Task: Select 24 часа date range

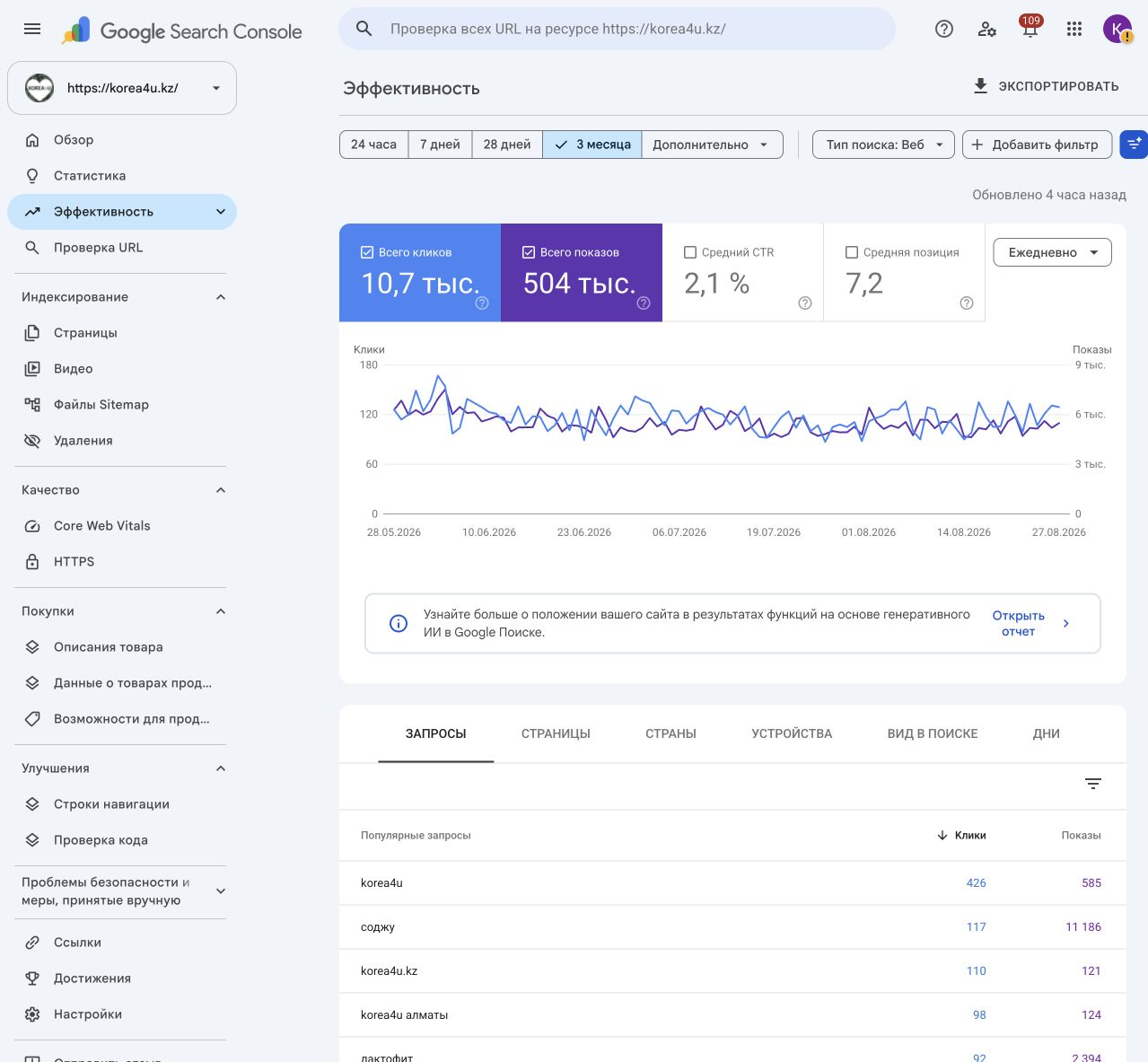Action: point(373,145)
